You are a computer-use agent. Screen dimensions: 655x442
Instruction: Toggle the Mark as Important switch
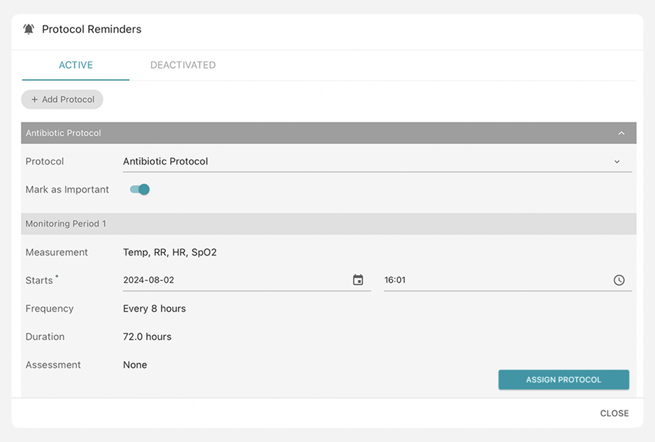coord(140,189)
